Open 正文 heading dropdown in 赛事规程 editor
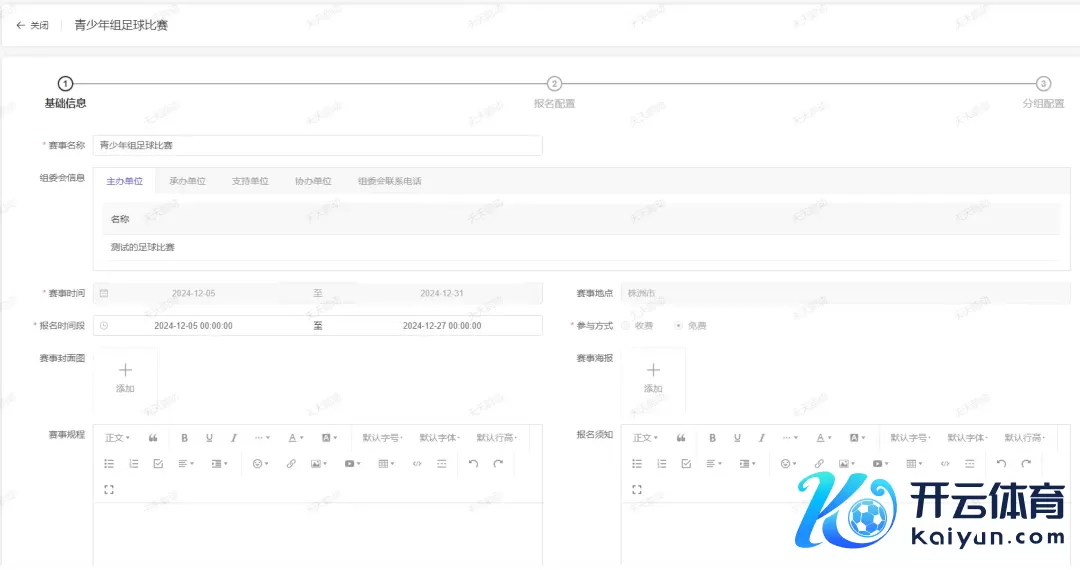 click(x=117, y=438)
